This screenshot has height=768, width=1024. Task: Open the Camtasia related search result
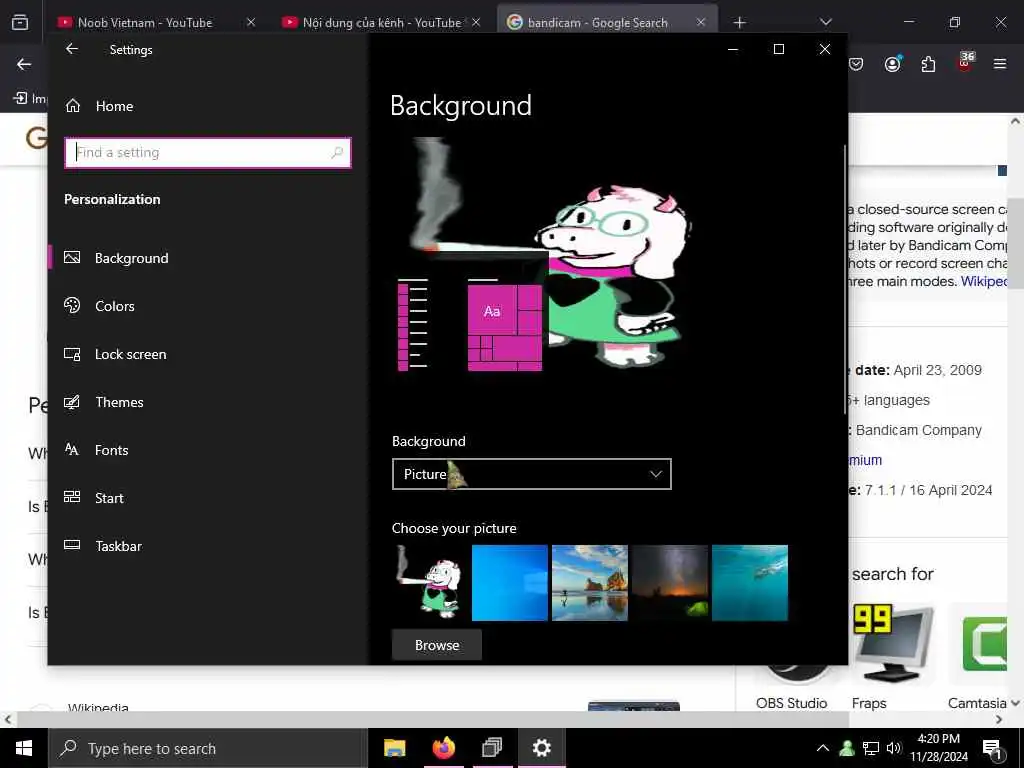pos(977,703)
